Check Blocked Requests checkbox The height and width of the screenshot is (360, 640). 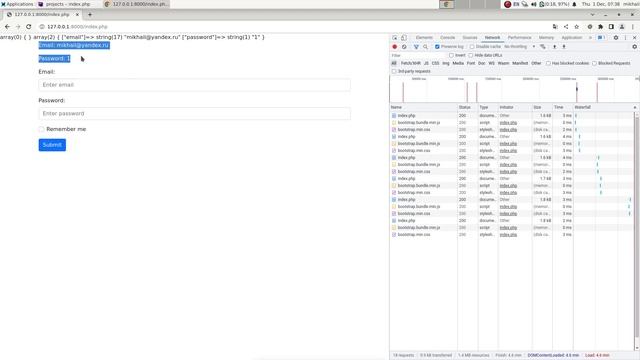(594, 63)
